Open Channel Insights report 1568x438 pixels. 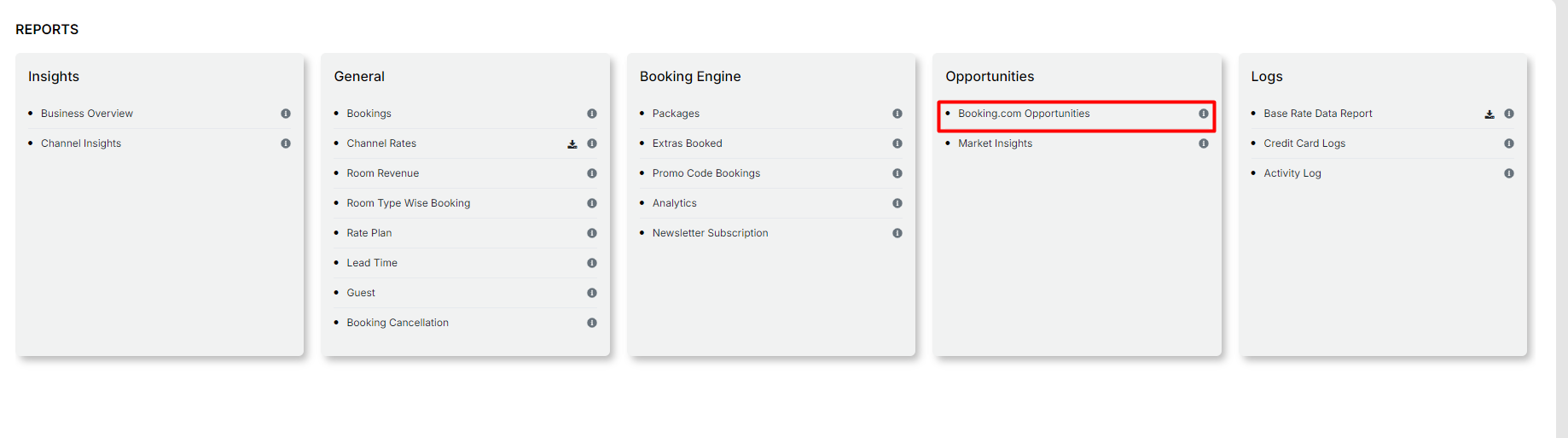pos(81,143)
